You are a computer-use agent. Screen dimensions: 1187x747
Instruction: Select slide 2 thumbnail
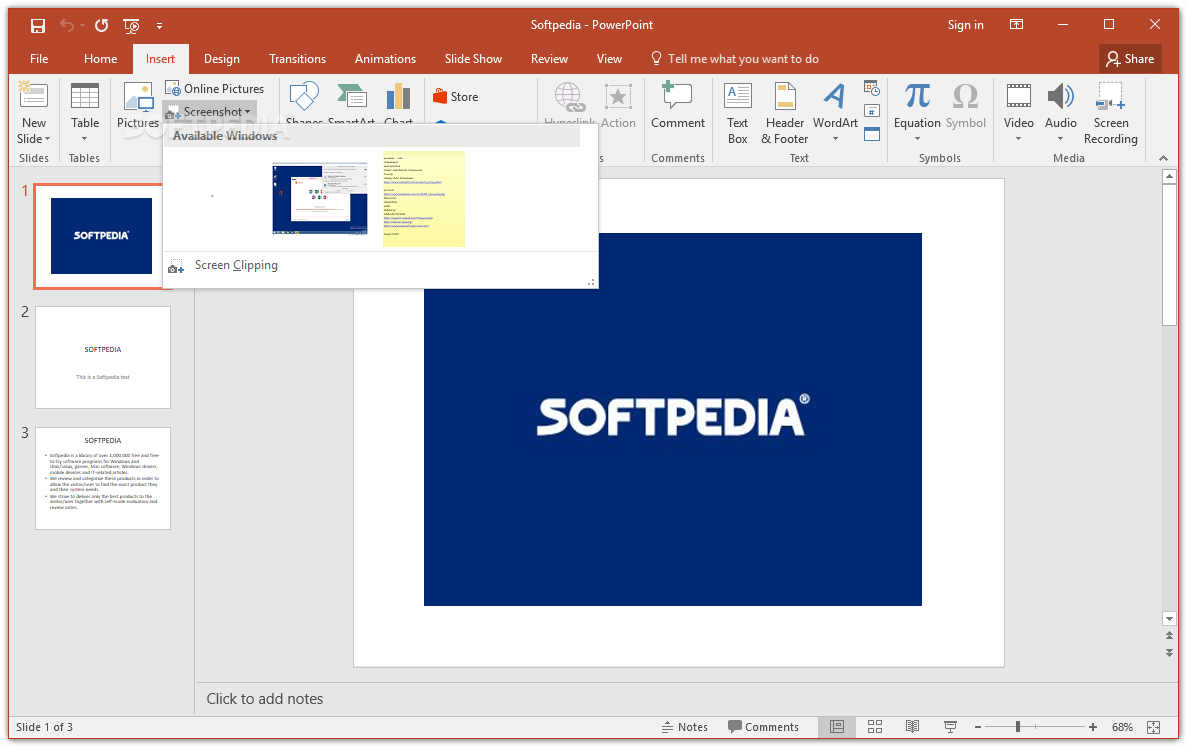(x=103, y=357)
